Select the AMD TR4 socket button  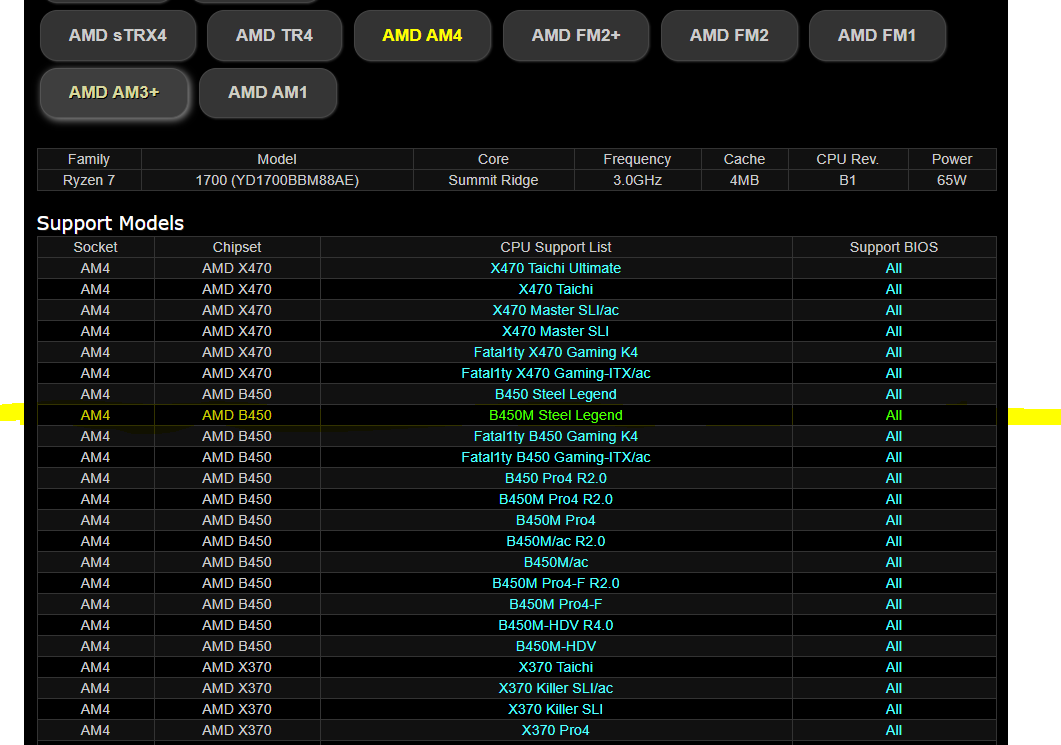pos(274,35)
